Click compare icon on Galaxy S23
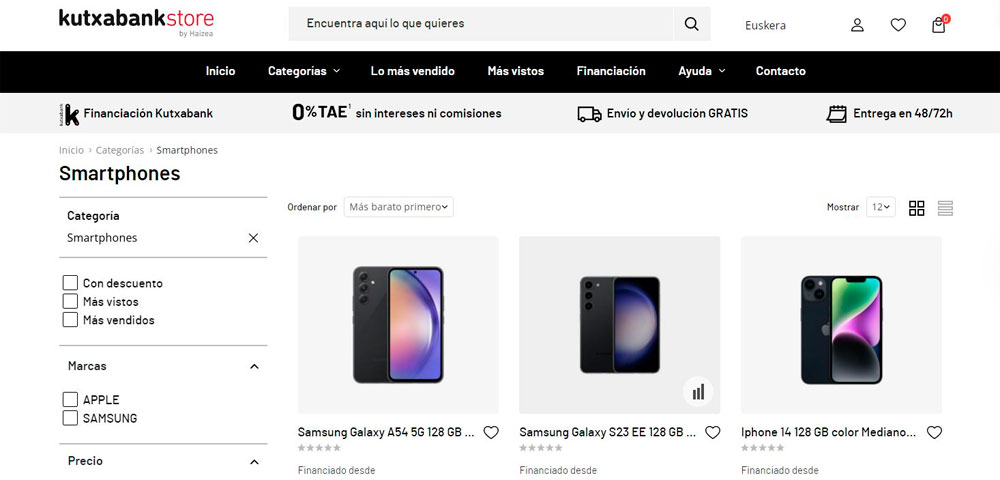Viewport: 1000px width, 480px height. tap(698, 391)
